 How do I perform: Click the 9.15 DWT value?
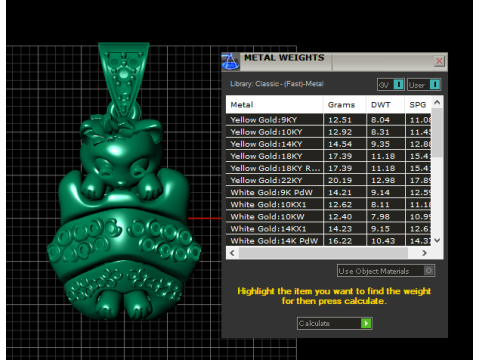[x=380, y=229]
